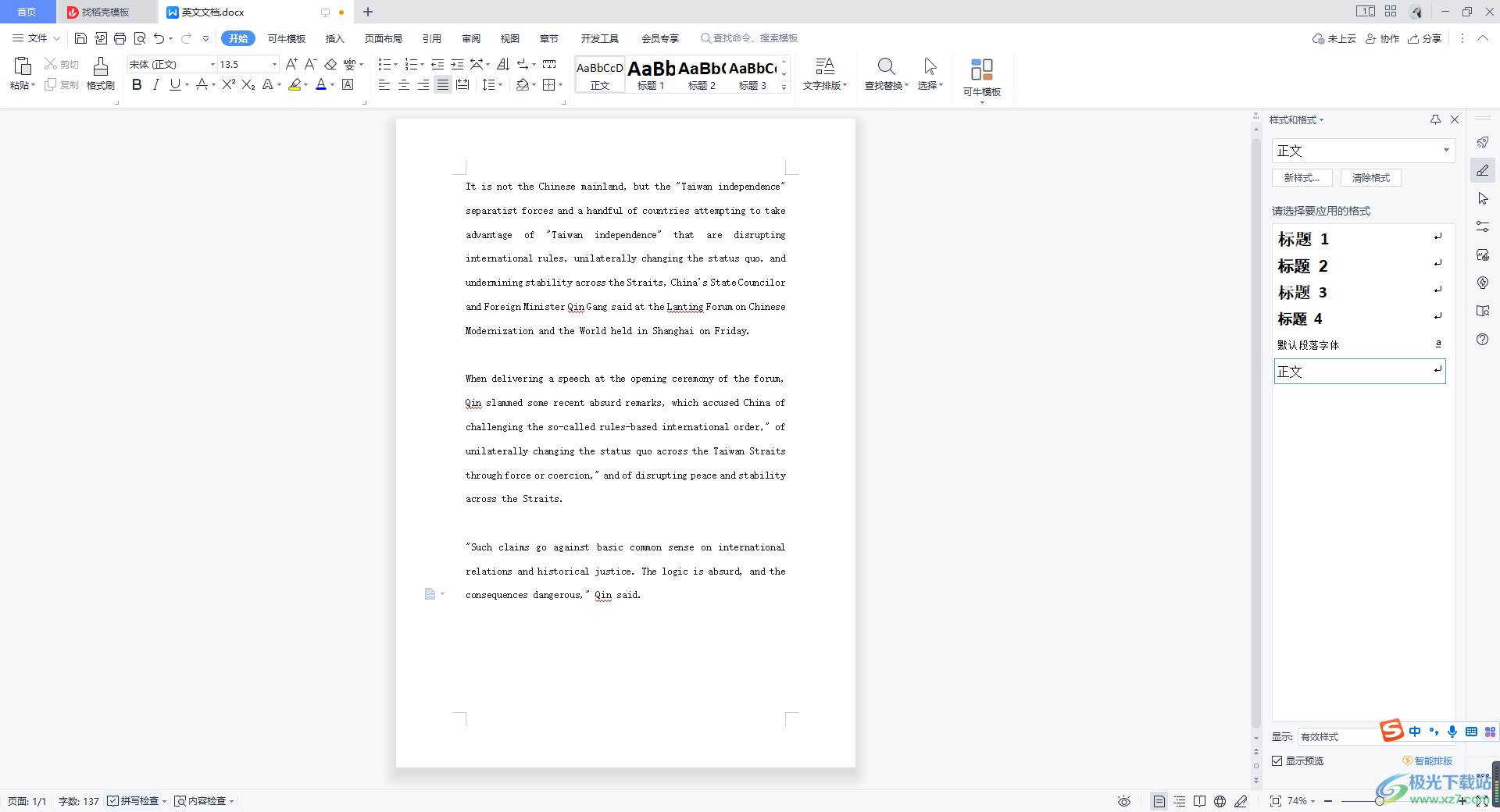This screenshot has height=812, width=1500.
Task: Switch to outline view in status bar
Action: [1180, 801]
